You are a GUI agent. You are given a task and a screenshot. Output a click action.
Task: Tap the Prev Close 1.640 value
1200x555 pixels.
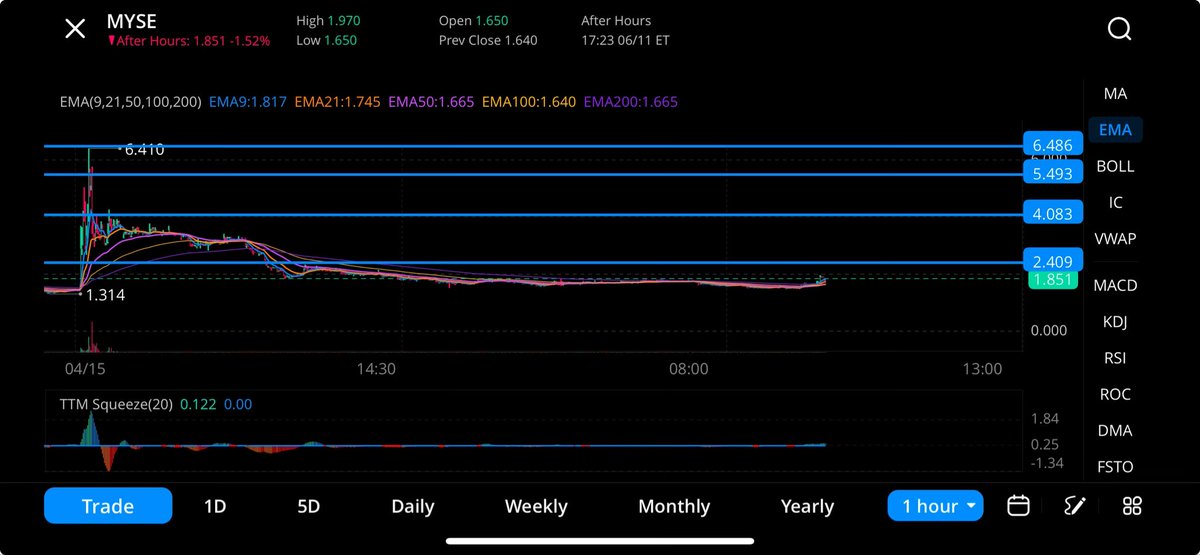[488, 40]
